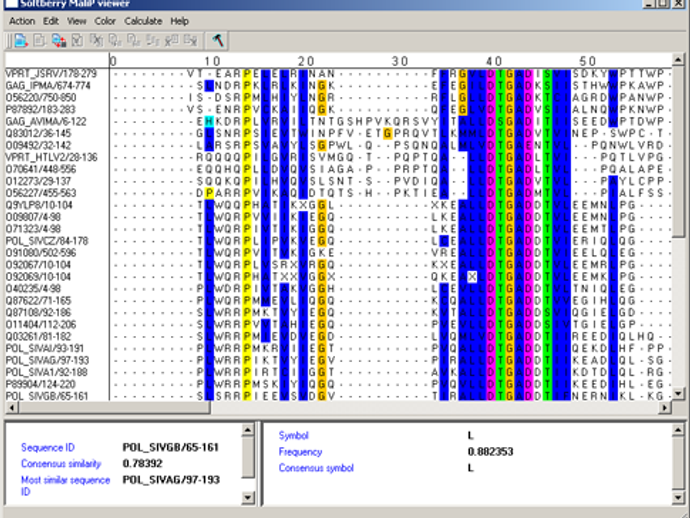The width and height of the screenshot is (690, 518).
Task: Select sequence VPRT_HTLV2/28-136
Action: pos(51,157)
